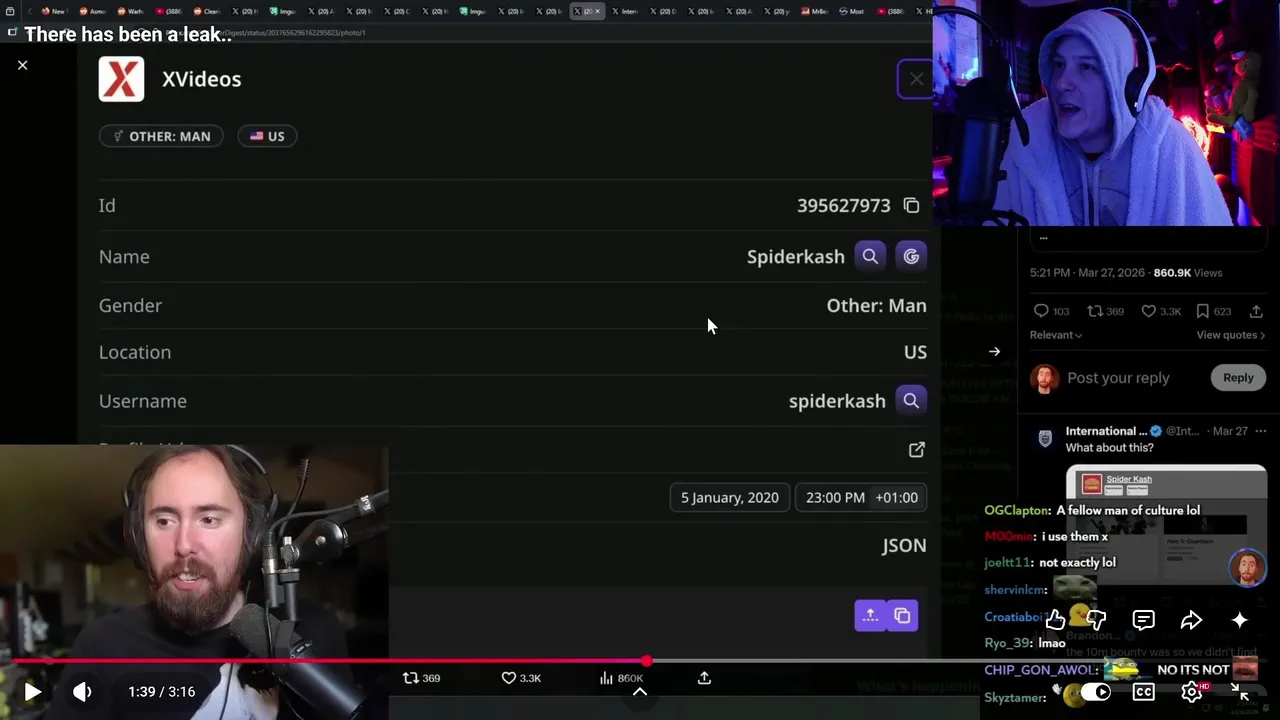Screen dimensions: 1280x720
Task: Open more options on International's reply
Action: 1260,431
